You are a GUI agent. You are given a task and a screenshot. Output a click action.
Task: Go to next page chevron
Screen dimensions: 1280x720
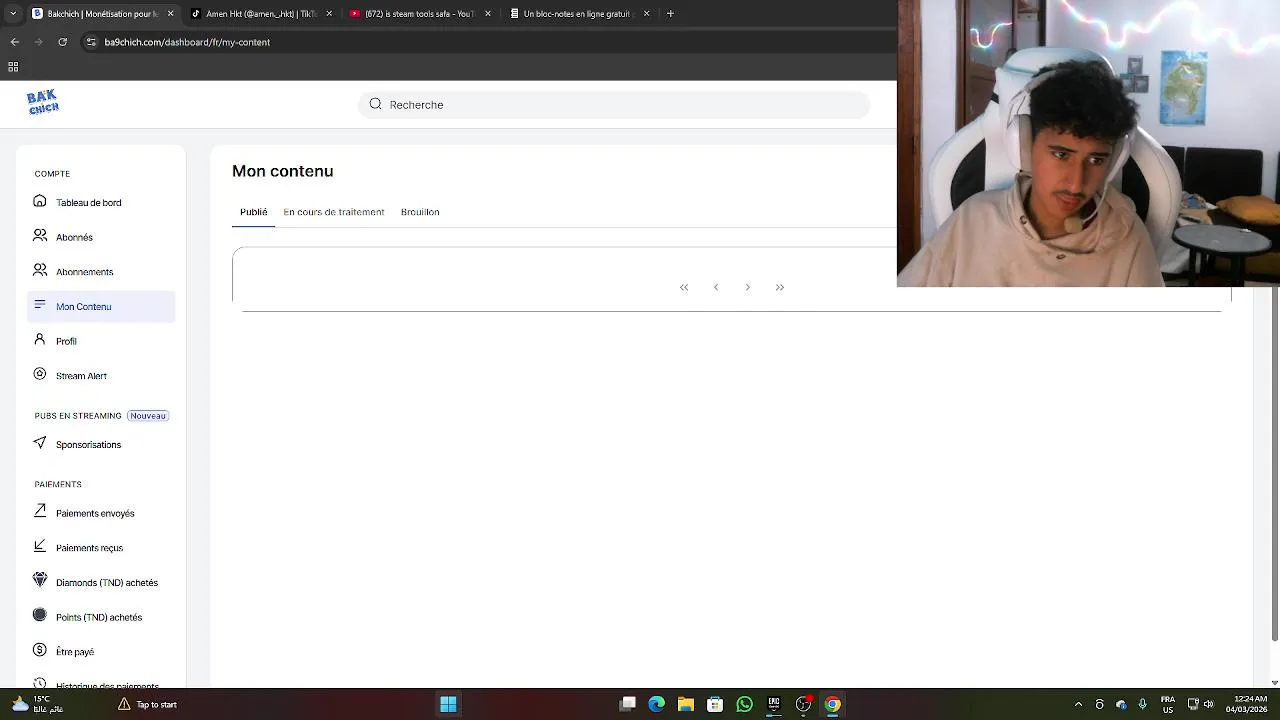pos(748,287)
